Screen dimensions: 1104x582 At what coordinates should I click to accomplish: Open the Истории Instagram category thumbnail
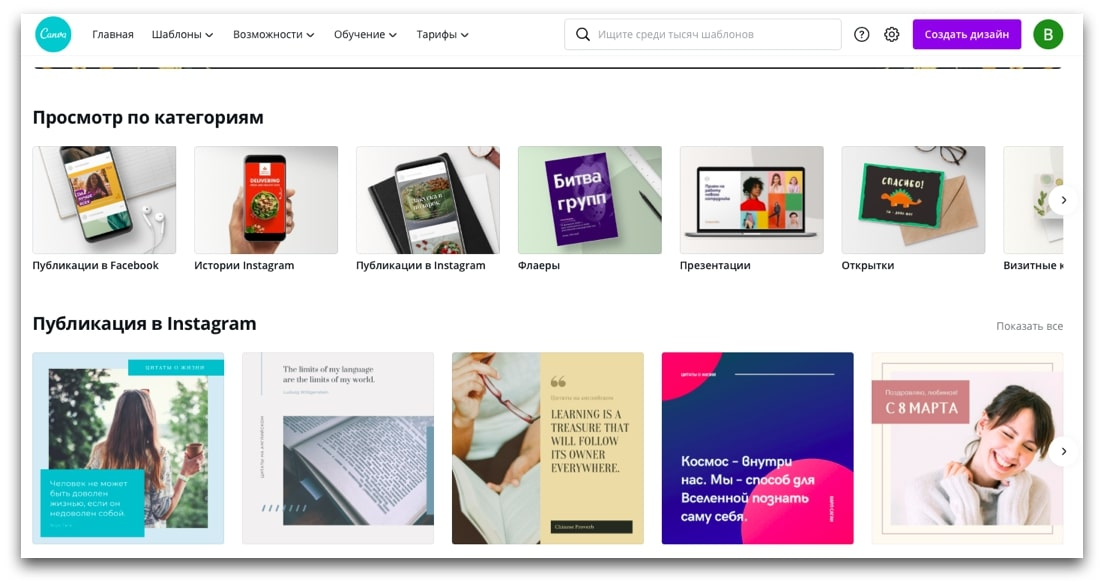[x=266, y=200]
